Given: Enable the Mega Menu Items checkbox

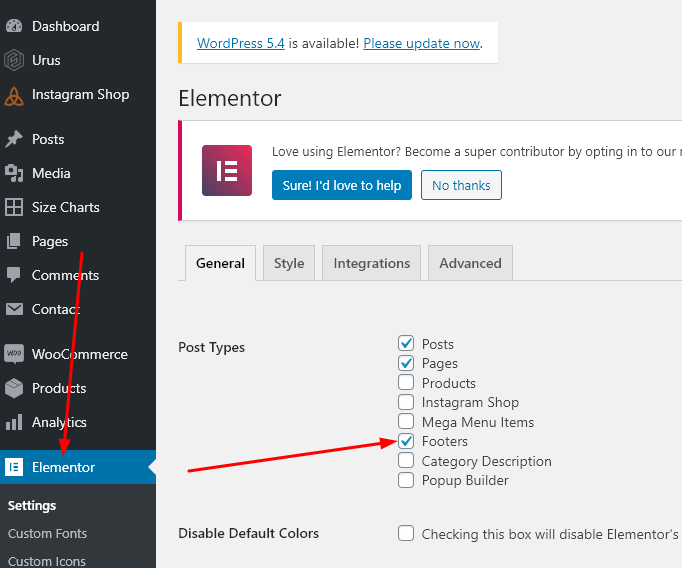Looking at the screenshot, I should (406, 421).
